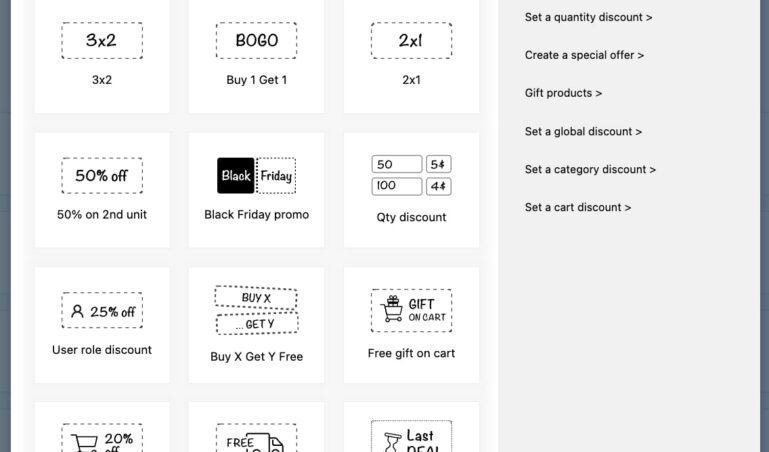The width and height of the screenshot is (769, 452).
Task: Click the 'Buy 1 Get 1' caption text
Action: (x=256, y=80)
